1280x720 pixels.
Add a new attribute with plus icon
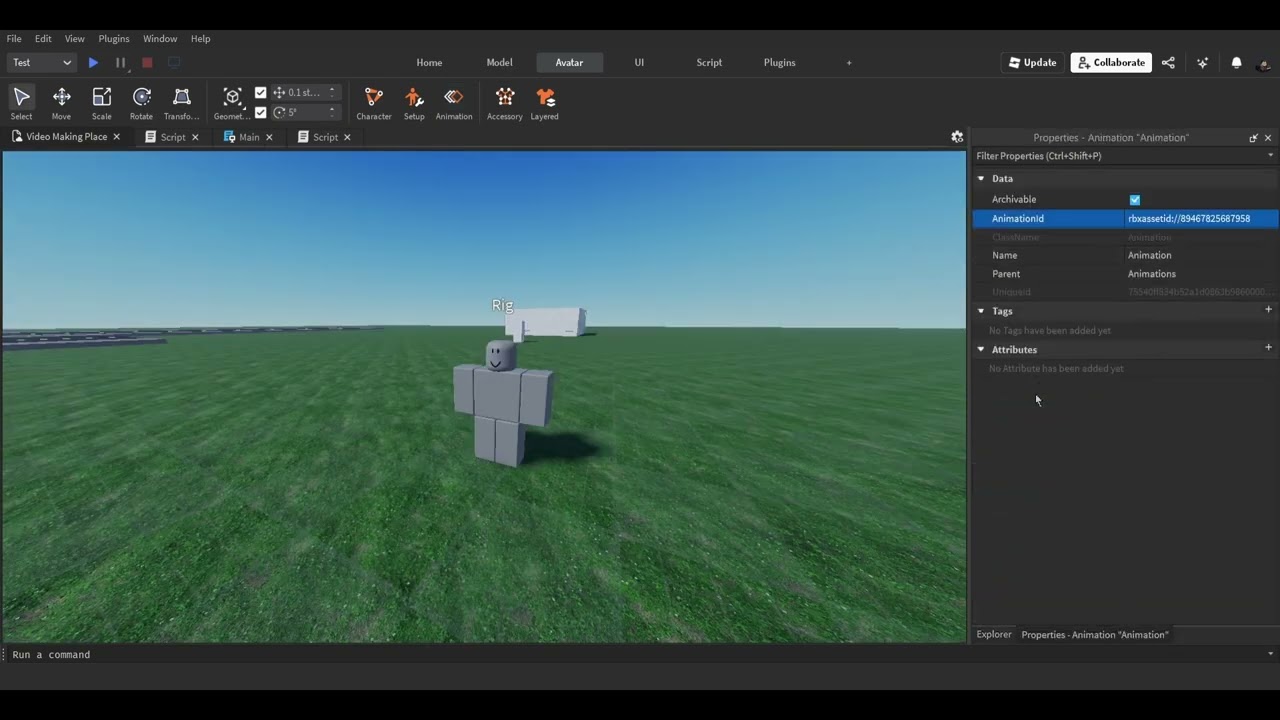pos(1268,348)
